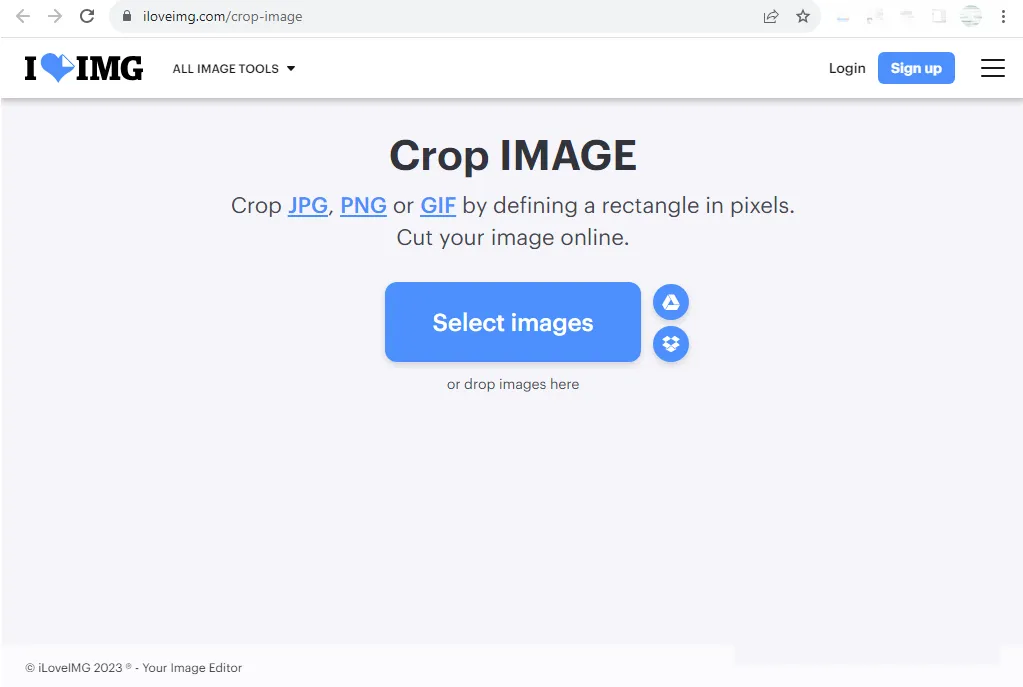This screenshot has height=687, width=1023.
Task: Go back to previous page
Action: pyautogui.click(x=23, y=16)
